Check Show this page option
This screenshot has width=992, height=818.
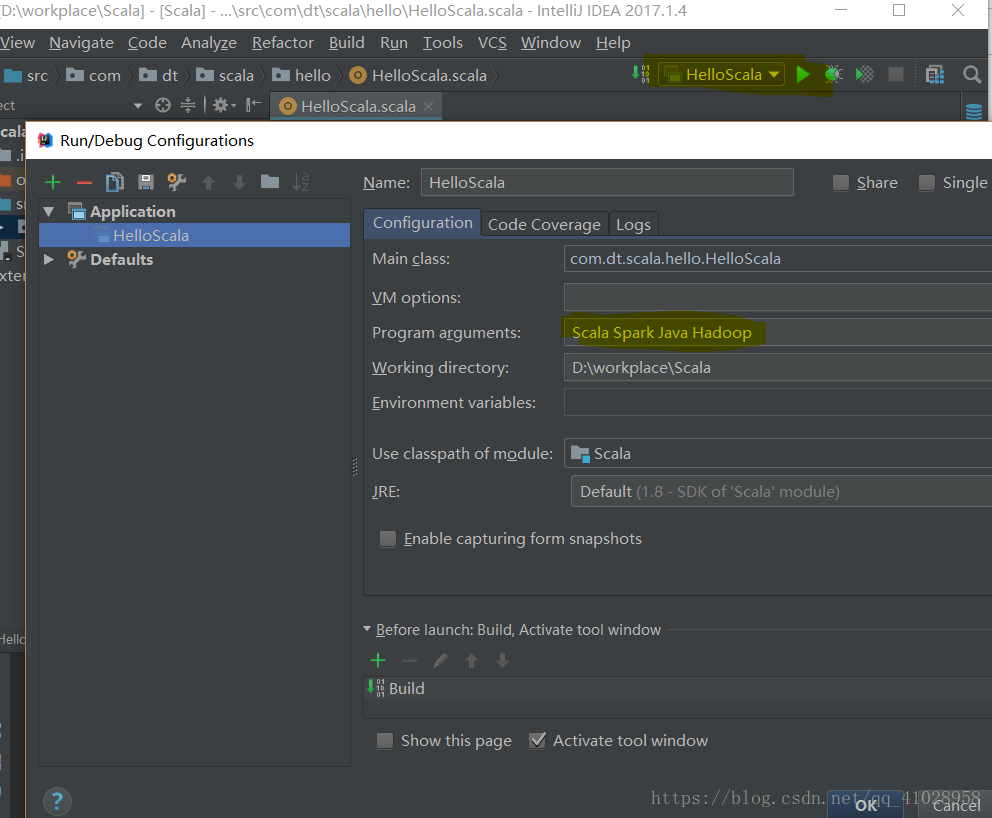pyautogui.click(x=385, y=741)
